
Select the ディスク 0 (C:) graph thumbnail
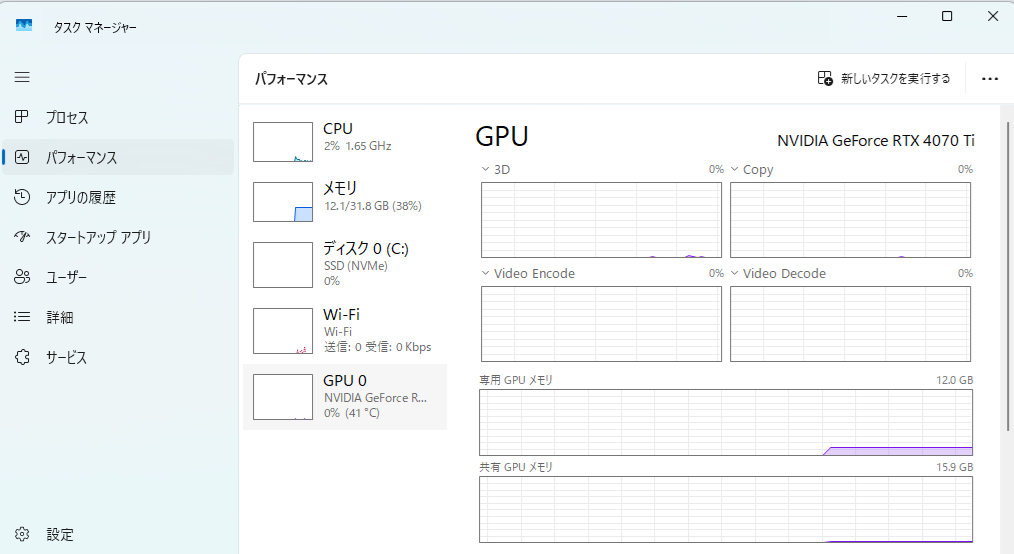(x=283, y=265)
